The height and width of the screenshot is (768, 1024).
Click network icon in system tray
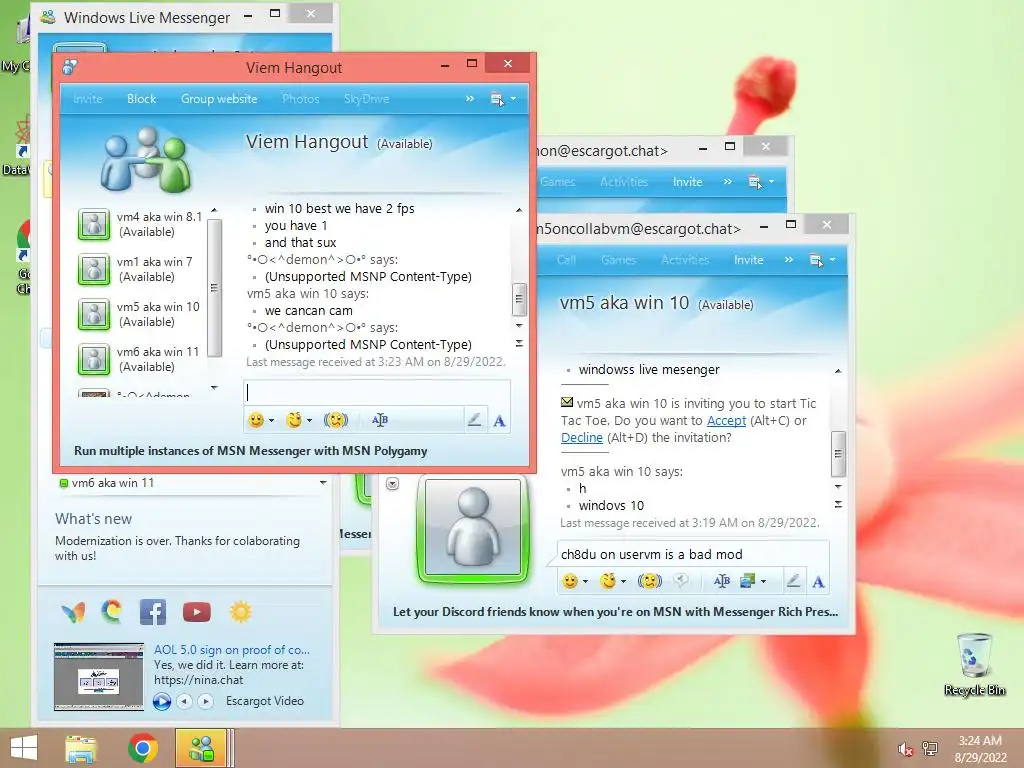point(930,748)
